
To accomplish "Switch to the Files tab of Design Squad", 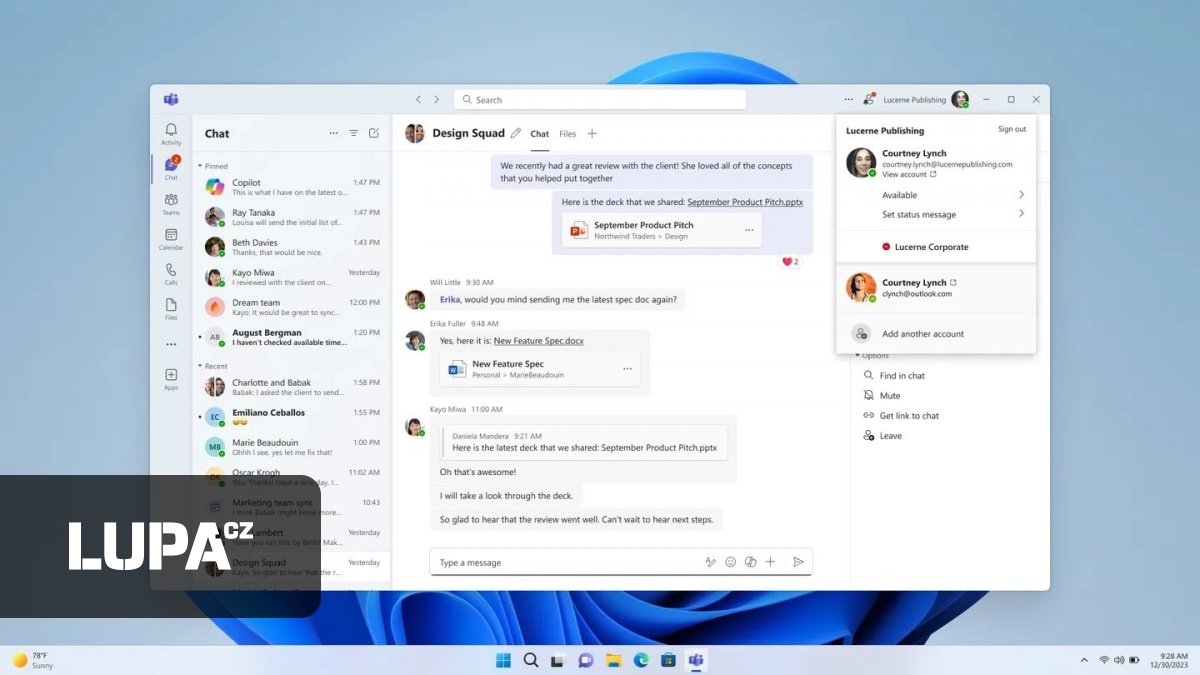I will (568, 133).
